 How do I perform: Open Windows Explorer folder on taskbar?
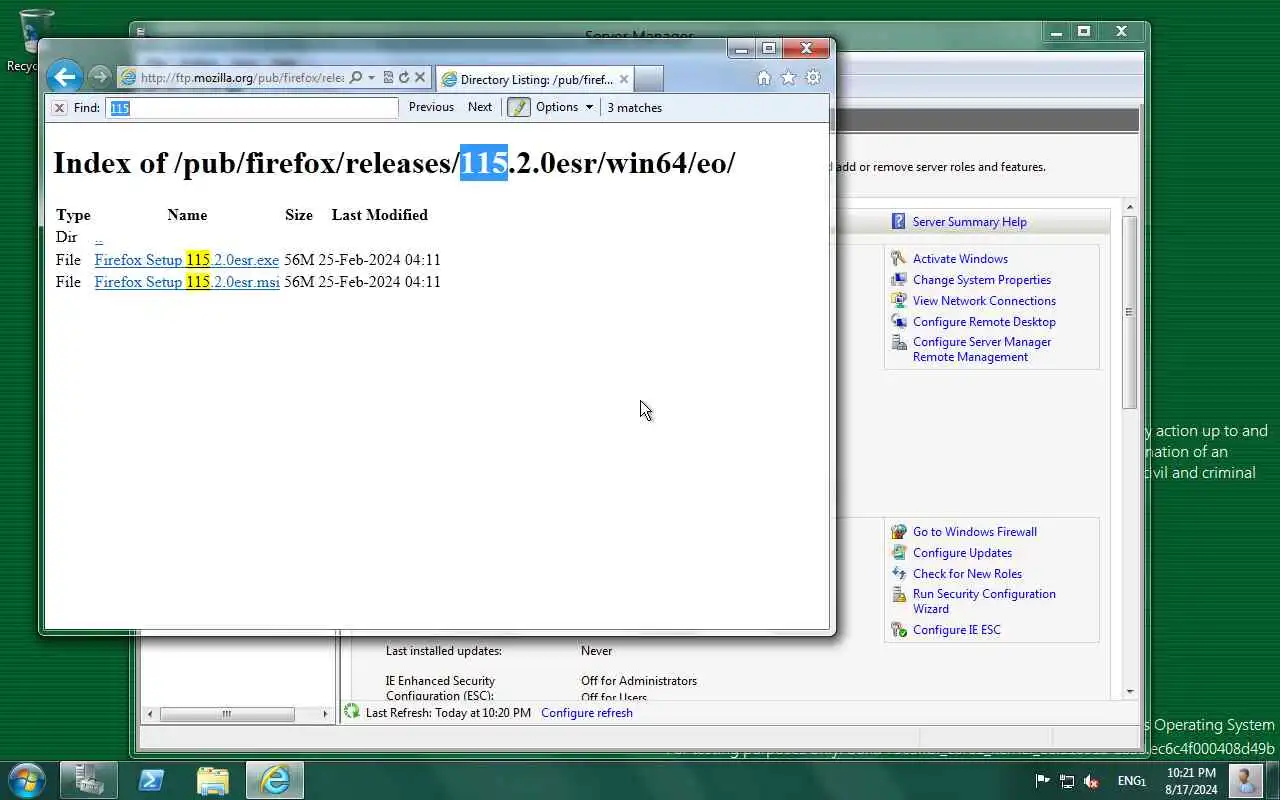tap(213, 780)
